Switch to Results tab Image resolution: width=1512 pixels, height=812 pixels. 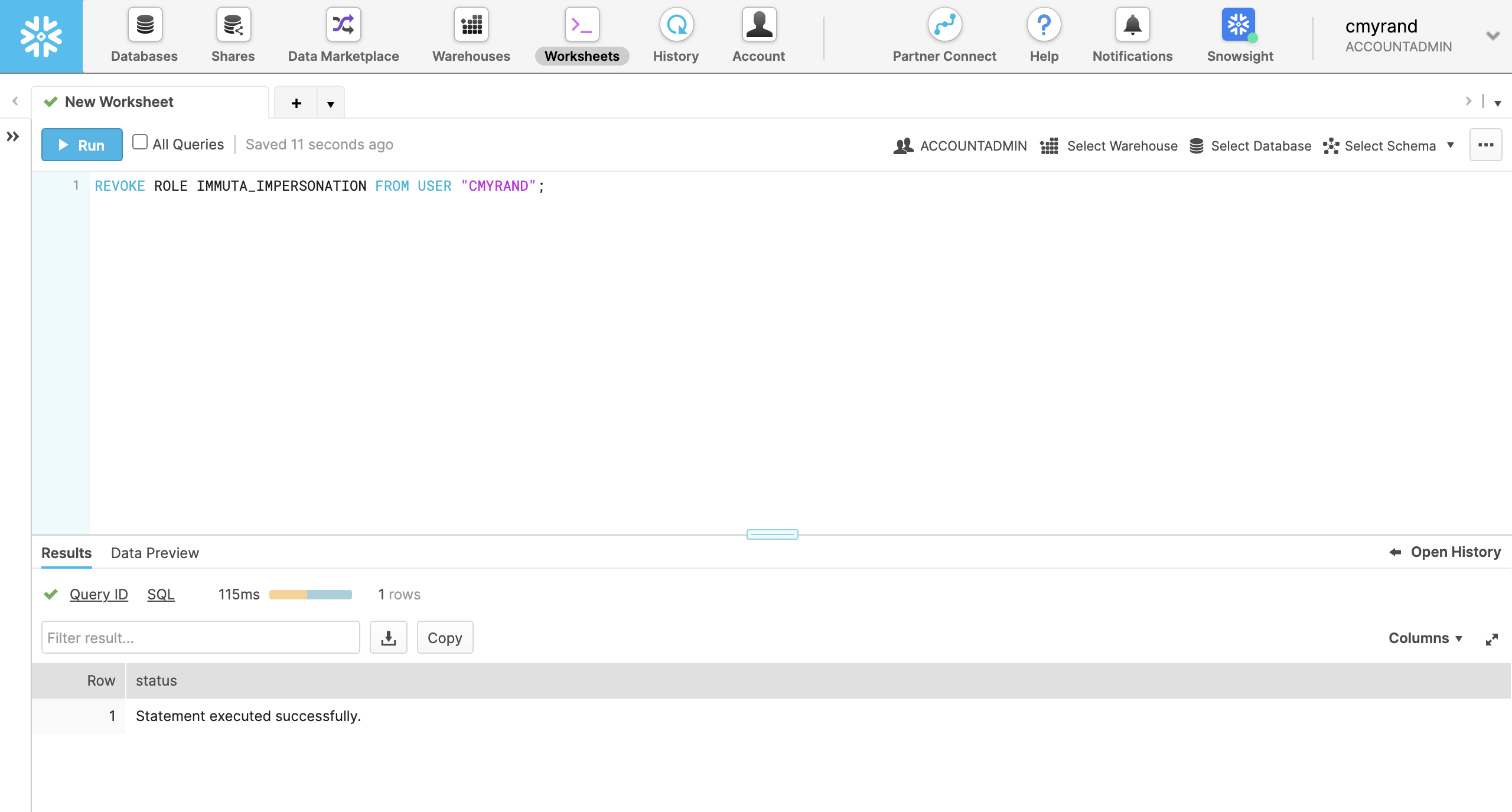click(x=66, y=552)
